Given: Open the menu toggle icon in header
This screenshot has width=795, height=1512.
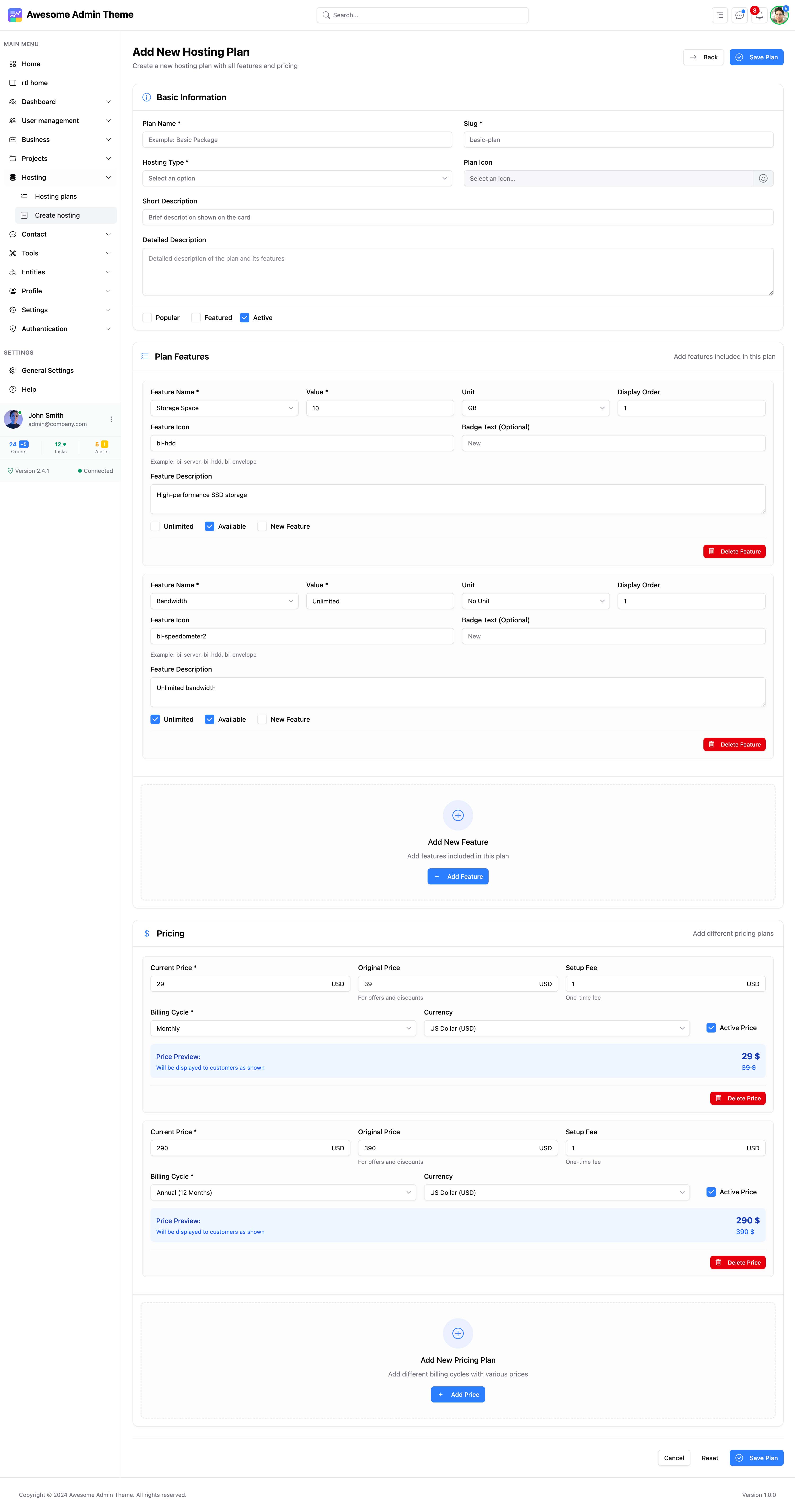Looking at the screenshot, I should click(x=719, y=15).
